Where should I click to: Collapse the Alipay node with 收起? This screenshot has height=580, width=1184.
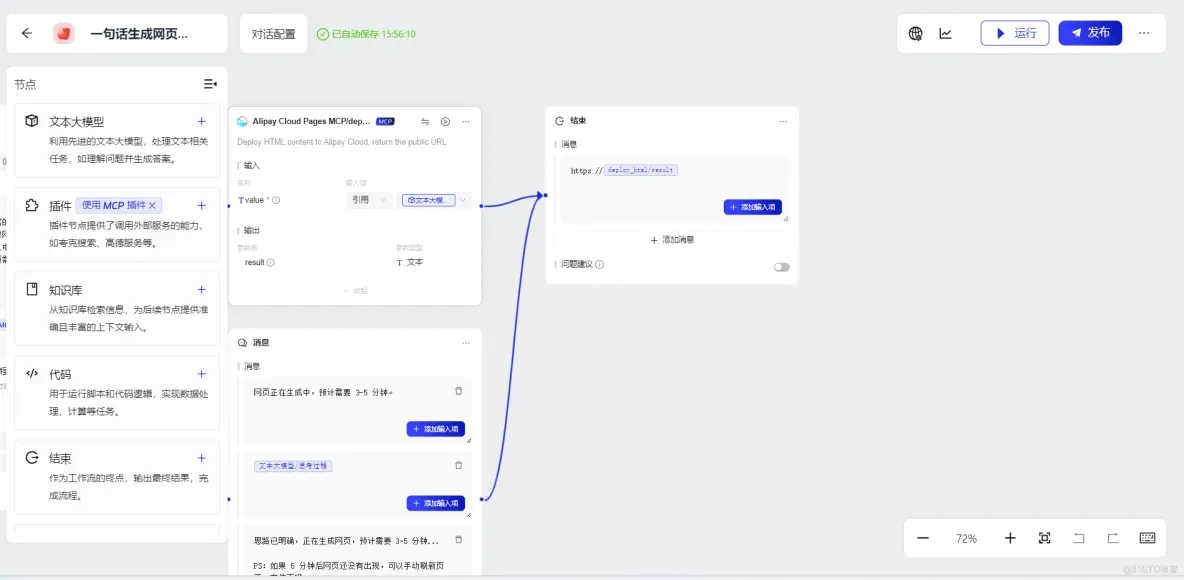click(x=355, y=291)
